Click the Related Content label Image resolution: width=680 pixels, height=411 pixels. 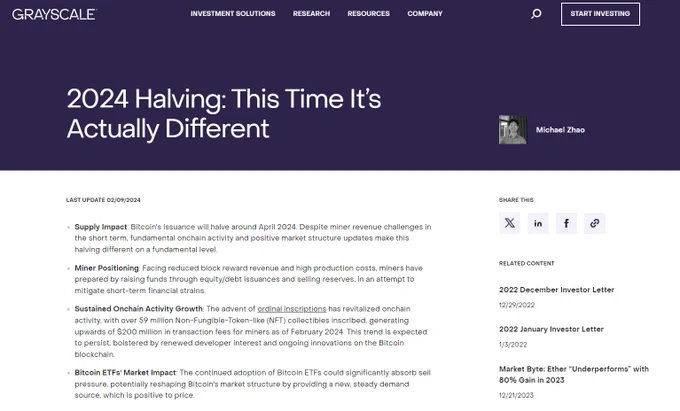526,263
